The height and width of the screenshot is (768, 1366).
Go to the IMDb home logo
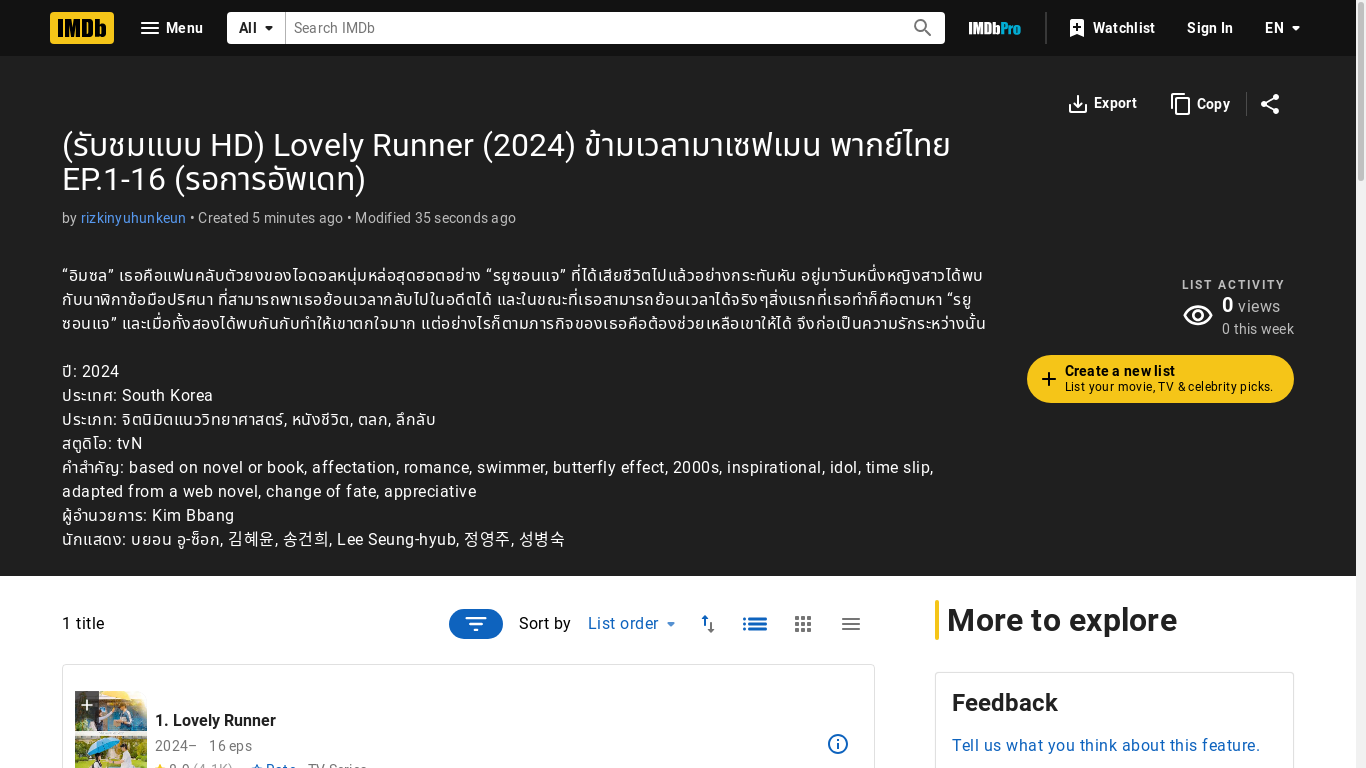(x=82, y=28)
